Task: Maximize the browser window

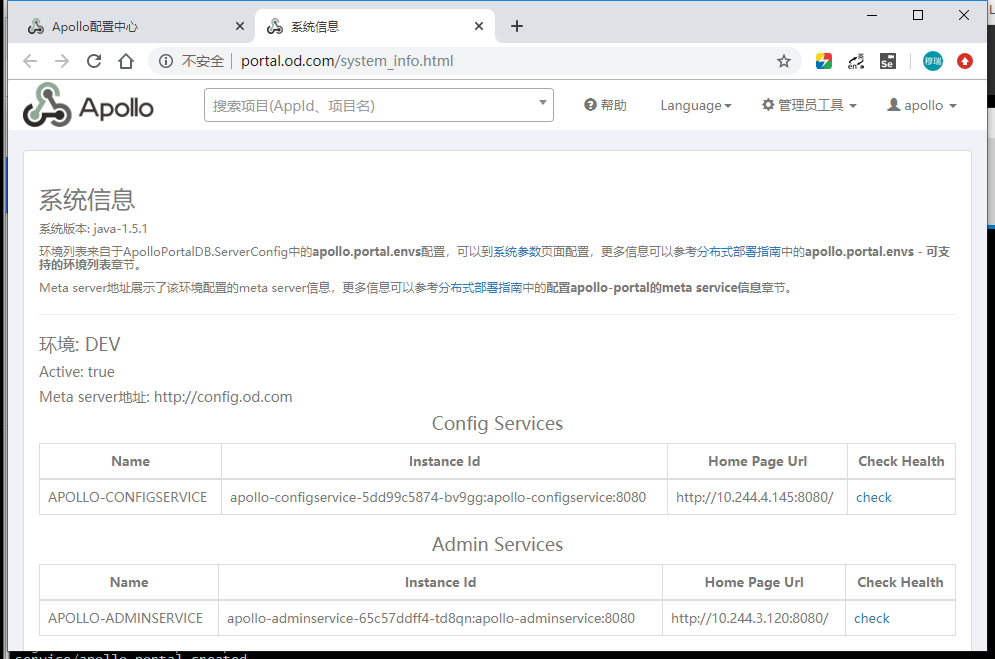Action: tap(918, 15)
